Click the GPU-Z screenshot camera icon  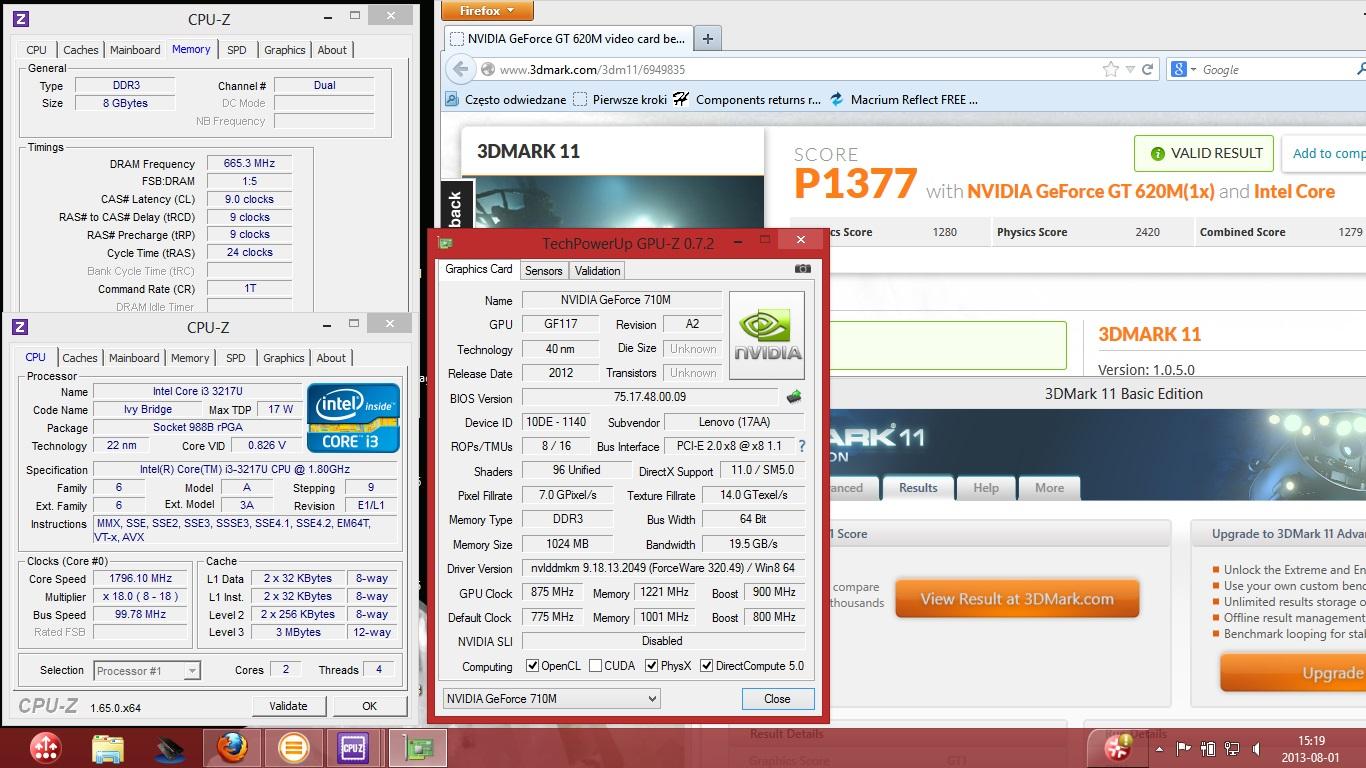[x=802, y=269]
